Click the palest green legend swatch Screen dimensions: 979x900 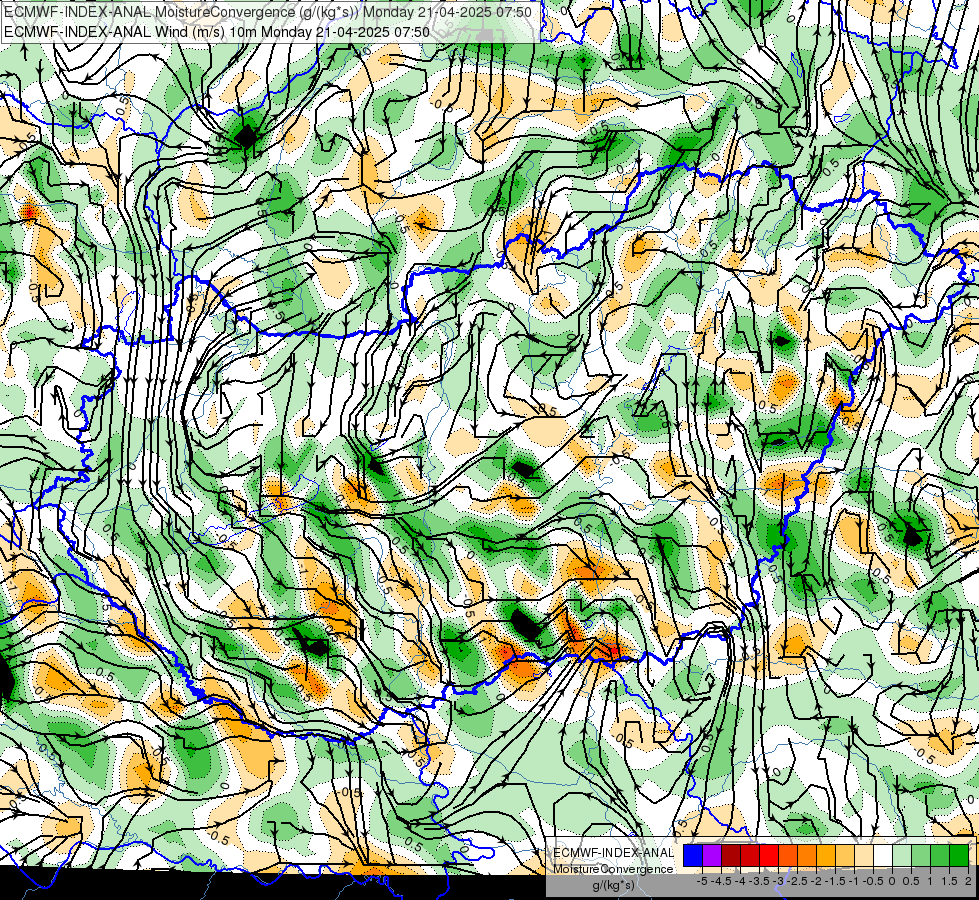(902, 855)
